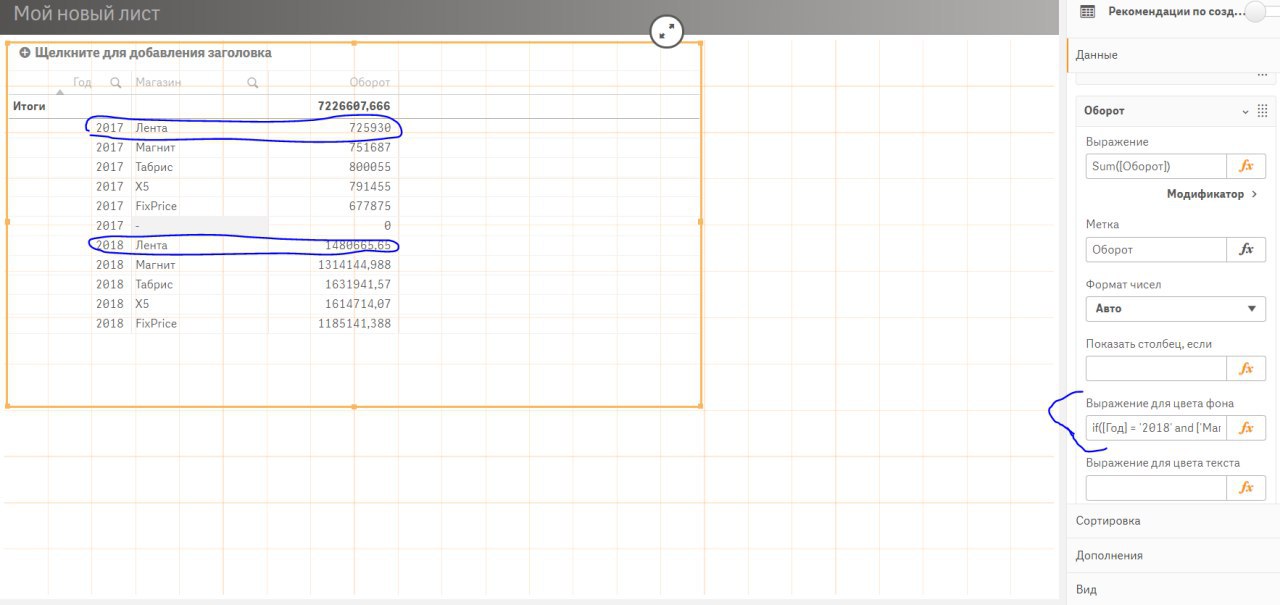
Task: Click the value 1614714,07
Action: pyautogui.click(x=358, y=304)
